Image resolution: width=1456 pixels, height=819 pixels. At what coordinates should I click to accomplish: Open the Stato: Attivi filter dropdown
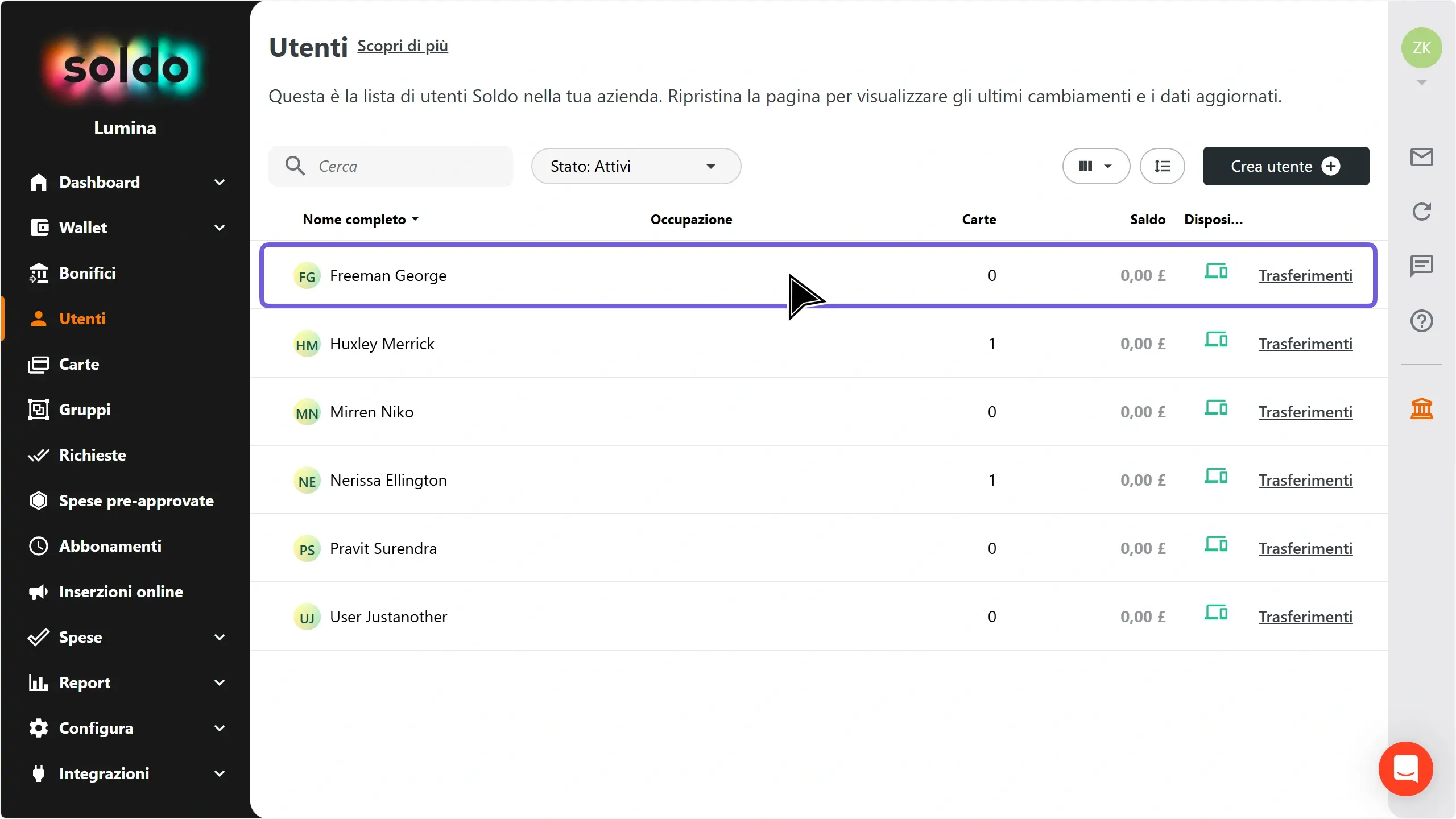coord(636,166)
